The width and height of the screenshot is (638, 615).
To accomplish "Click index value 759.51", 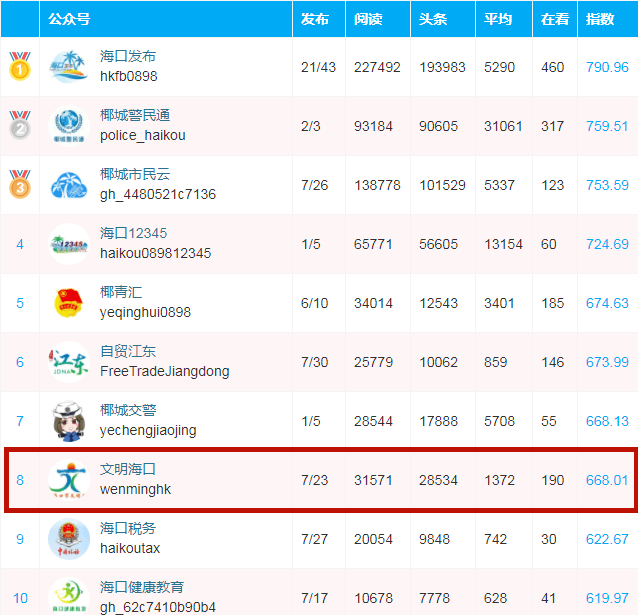I will pyautogui.click(x=607, y=126).
